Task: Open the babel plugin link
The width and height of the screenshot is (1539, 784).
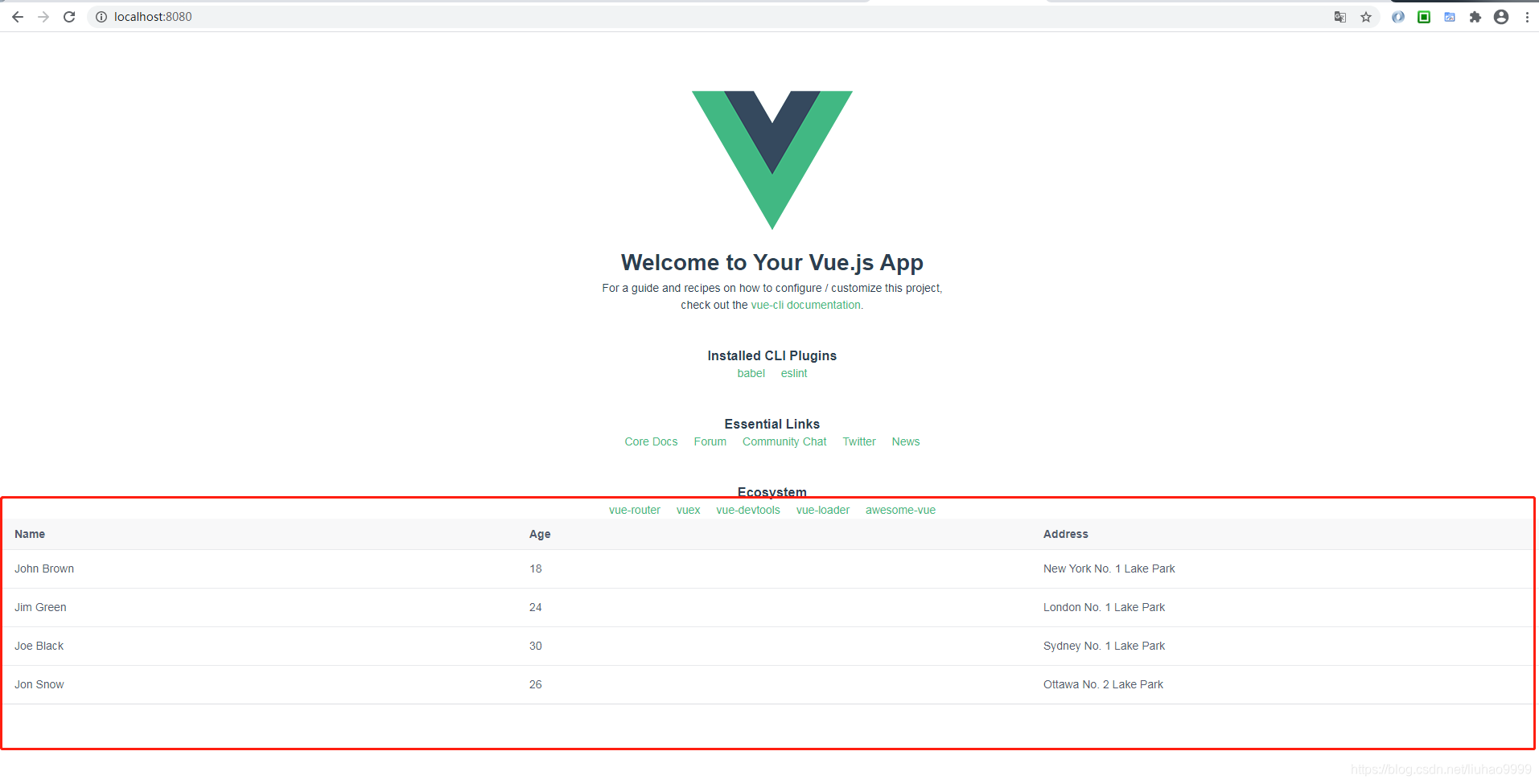Action: point(751,374)
